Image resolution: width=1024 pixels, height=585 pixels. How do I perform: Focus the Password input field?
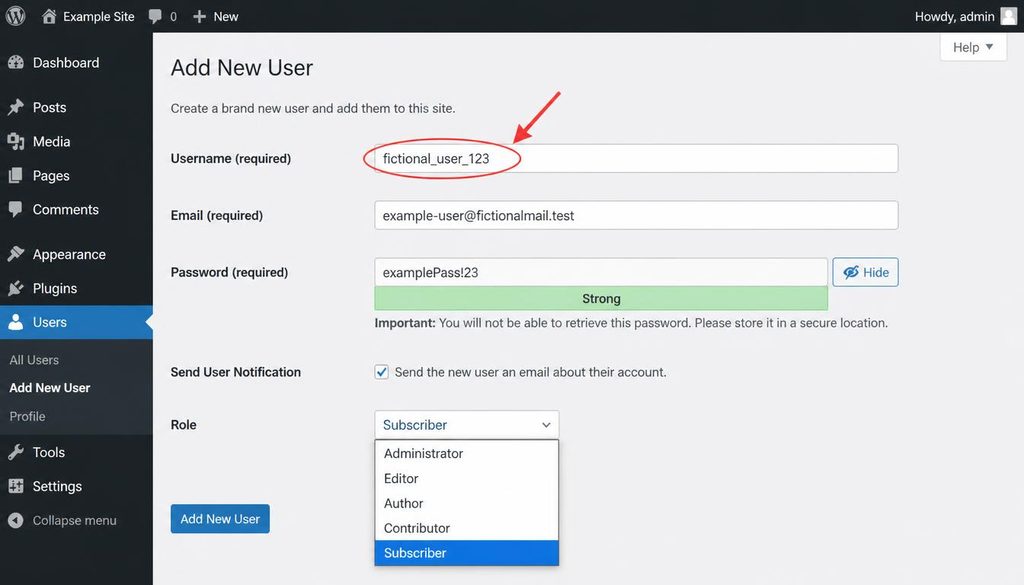pyautogui.click(x=601, y=272)
